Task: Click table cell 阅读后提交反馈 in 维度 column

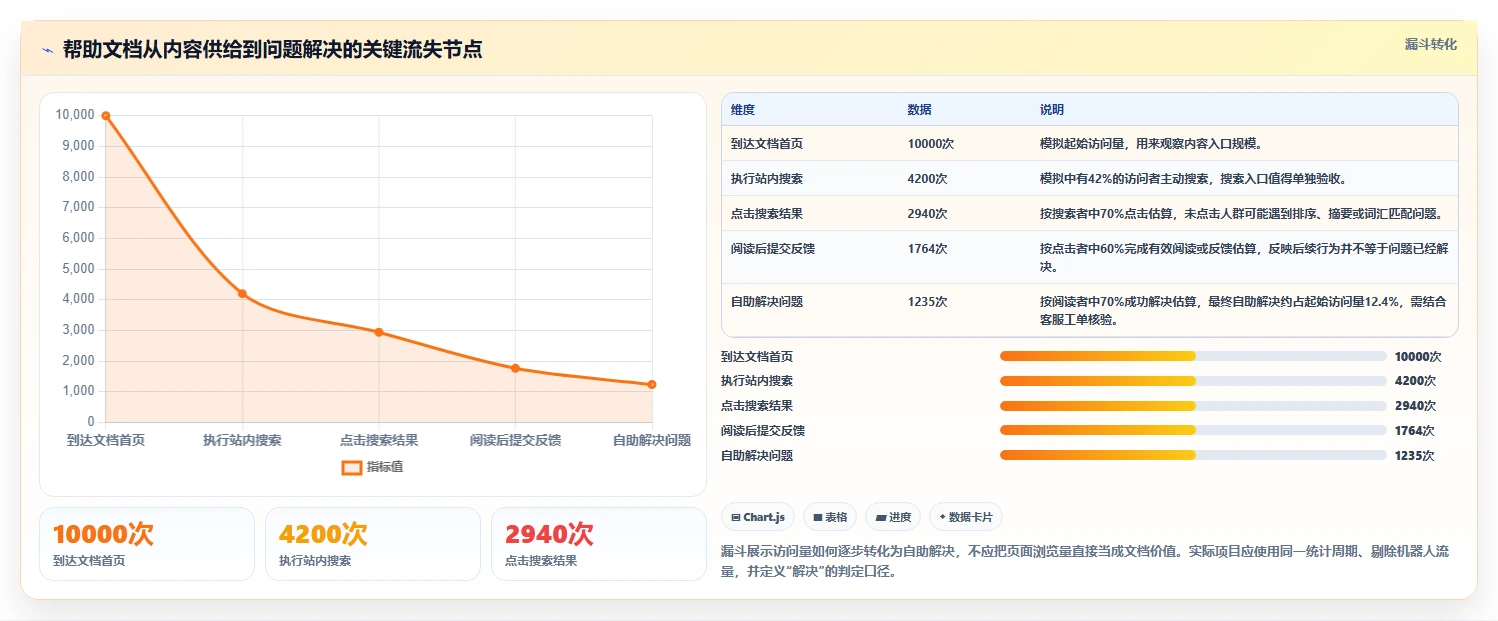Action: coord(772,249)
